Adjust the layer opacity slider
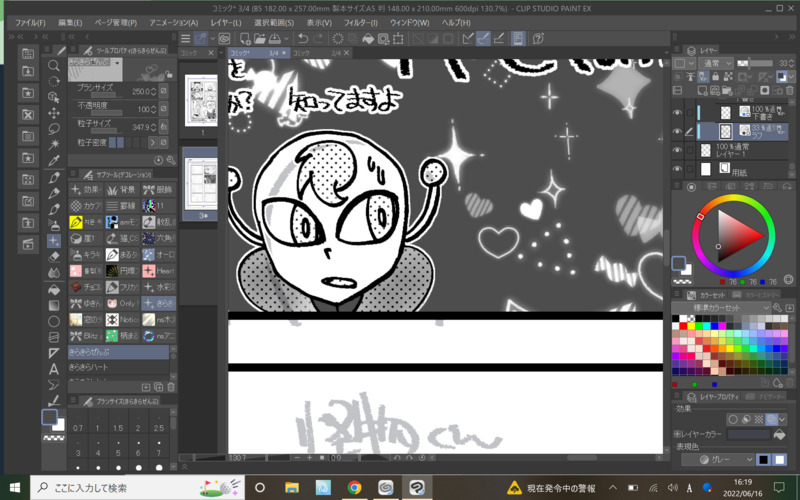The image size is (800, 500). [755, 63]
